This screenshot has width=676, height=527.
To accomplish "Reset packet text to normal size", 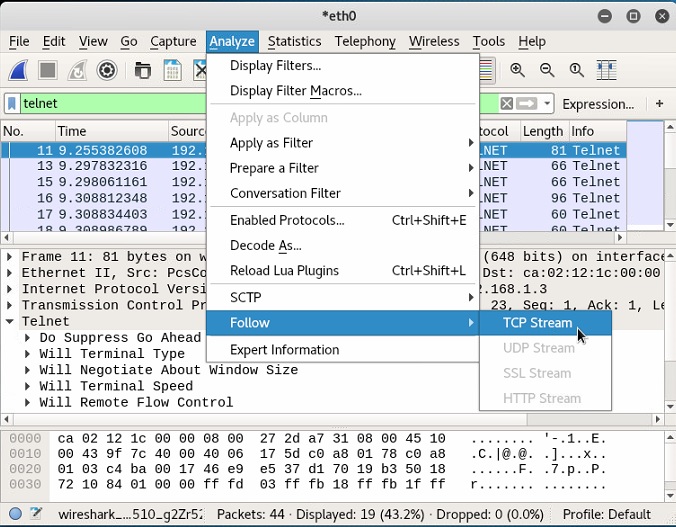I will (576, 70).
